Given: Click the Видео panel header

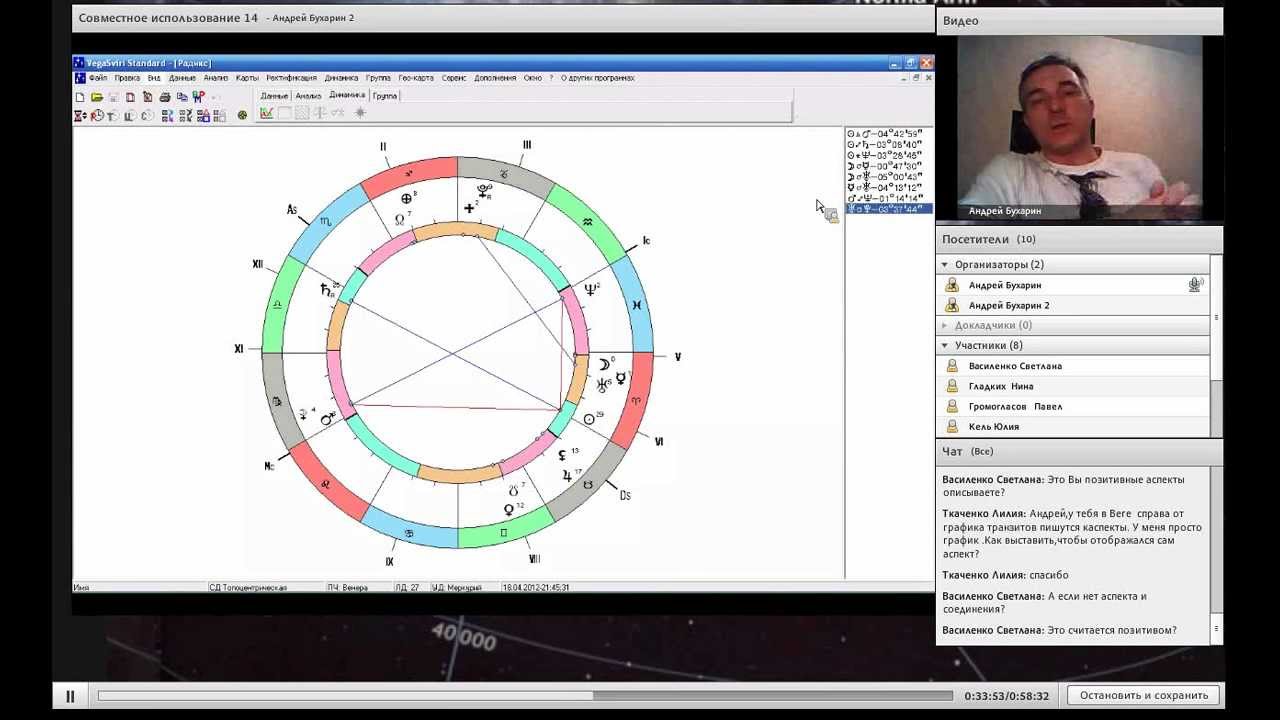Looking at the screenshot, I should (x=1079, y=21).
